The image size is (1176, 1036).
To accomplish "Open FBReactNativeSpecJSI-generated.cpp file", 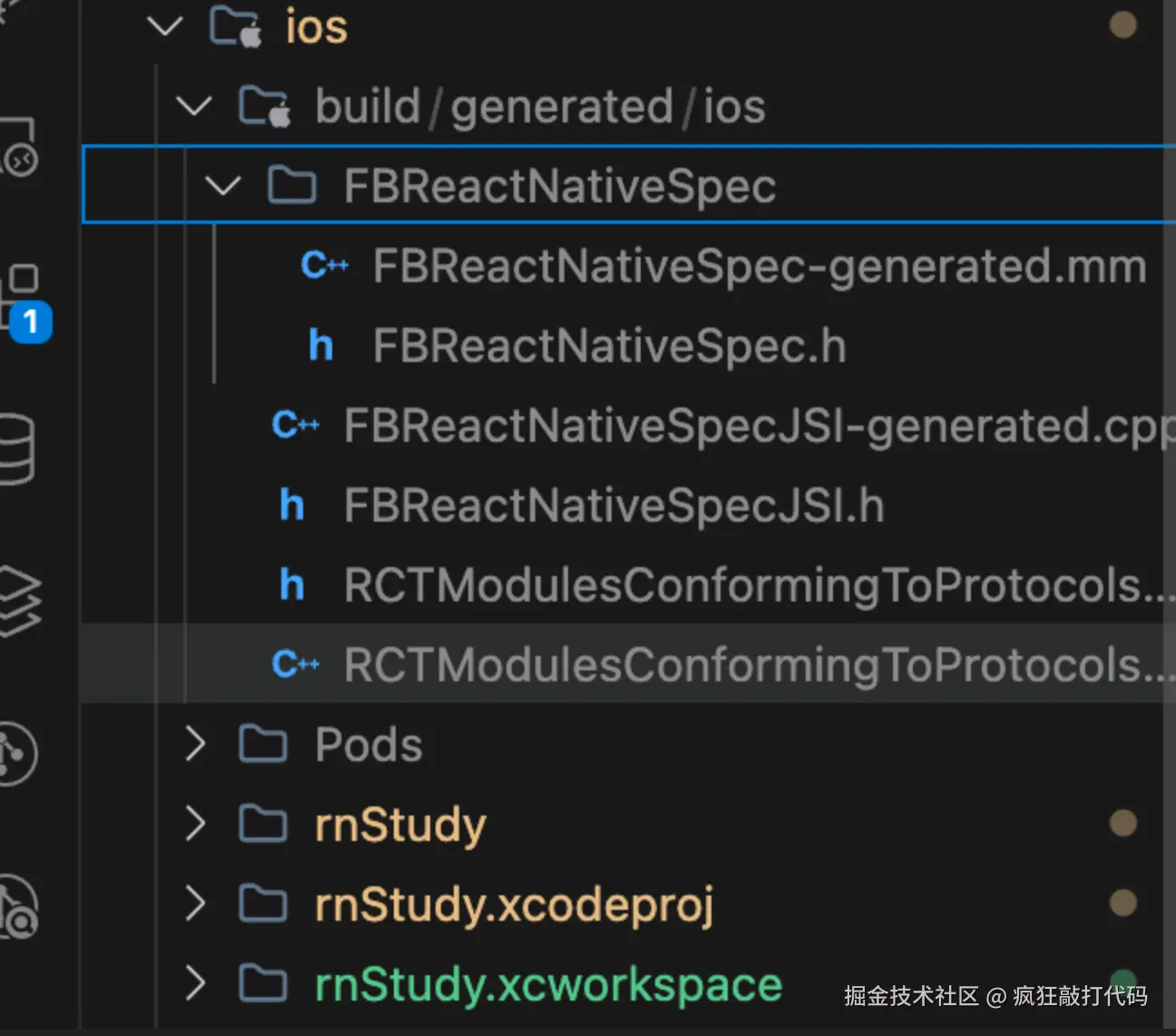I will click(753, 425).
